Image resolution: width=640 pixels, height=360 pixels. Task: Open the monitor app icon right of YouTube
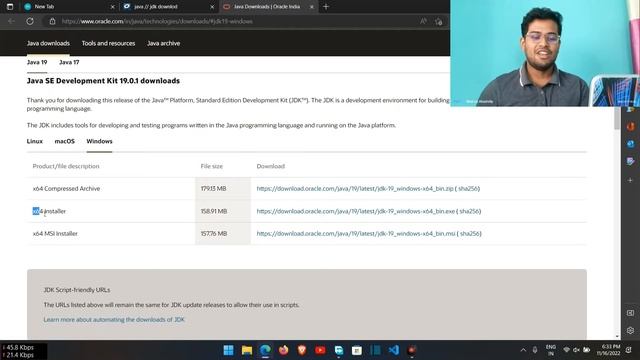(x=339, y=350)
